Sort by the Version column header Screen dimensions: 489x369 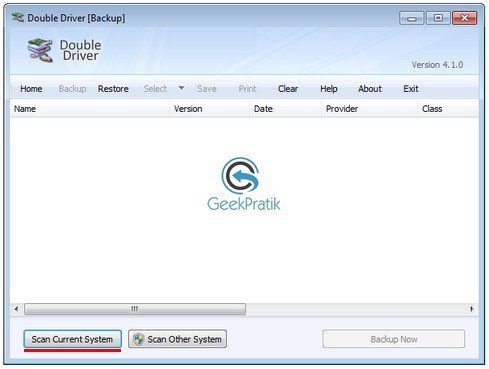coord(210,109)
